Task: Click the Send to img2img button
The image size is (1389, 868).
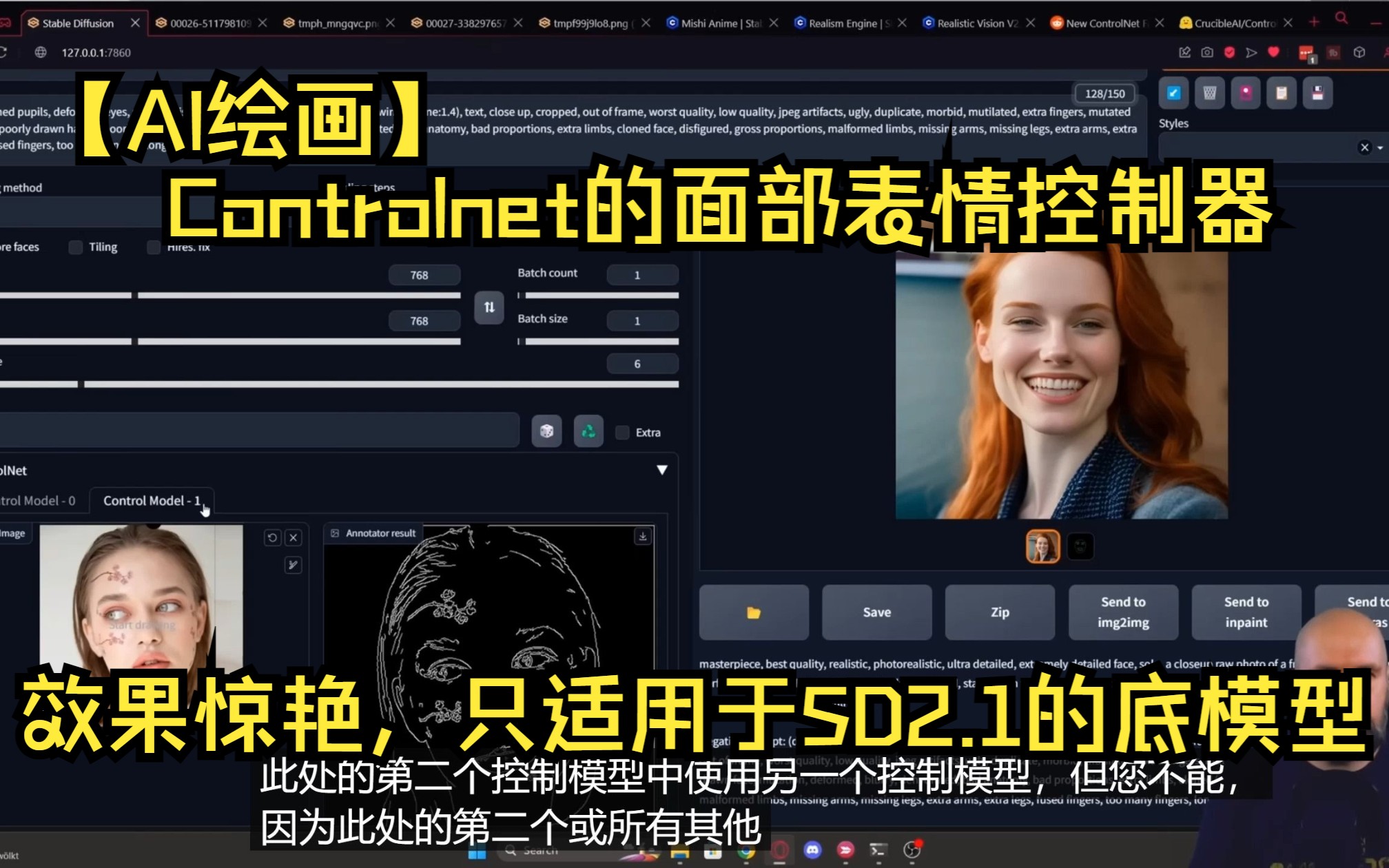Action: pyautogui.click(x=1122, y=612)
